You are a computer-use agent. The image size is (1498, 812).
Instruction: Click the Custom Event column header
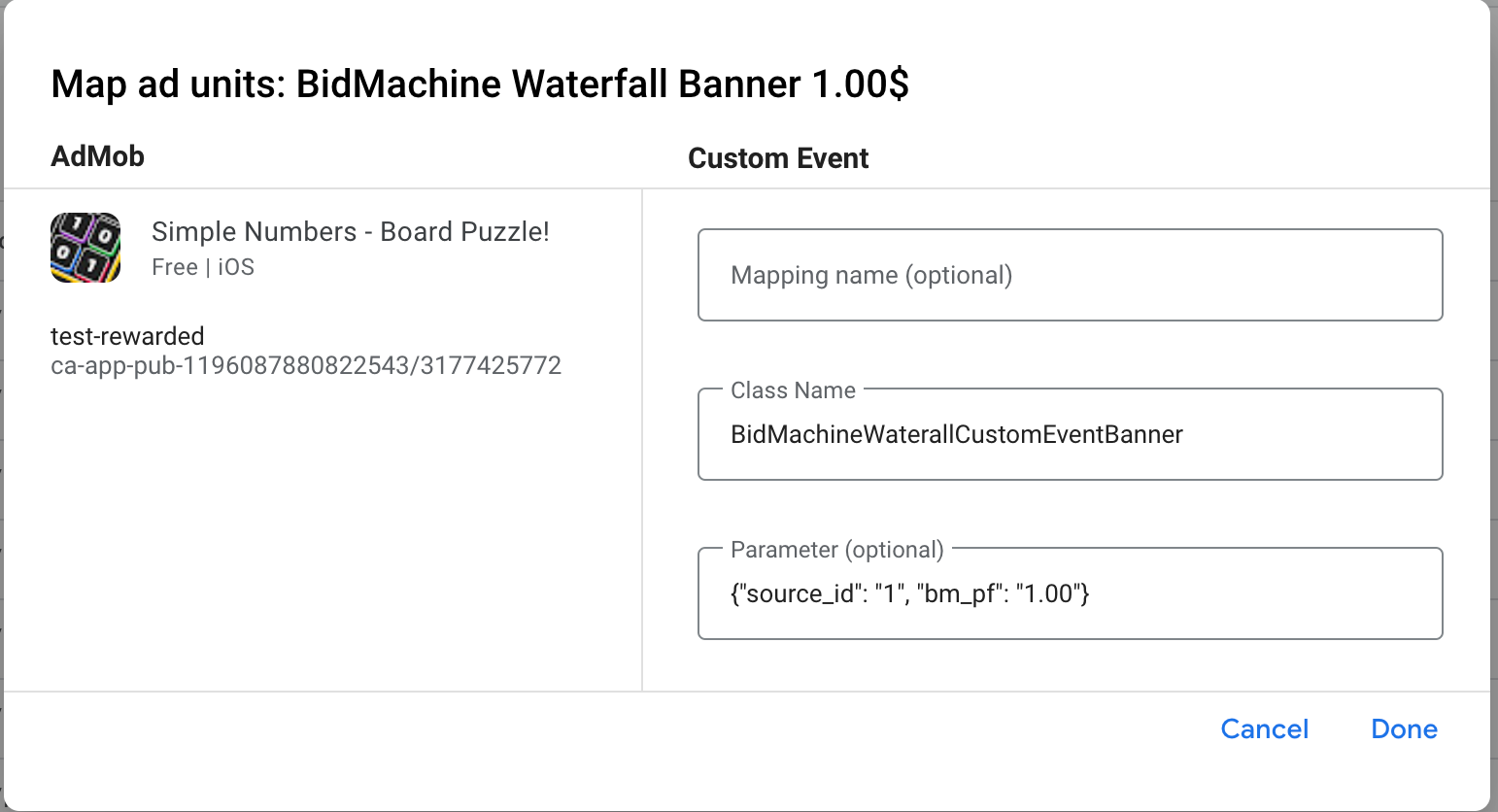[778, 158]
